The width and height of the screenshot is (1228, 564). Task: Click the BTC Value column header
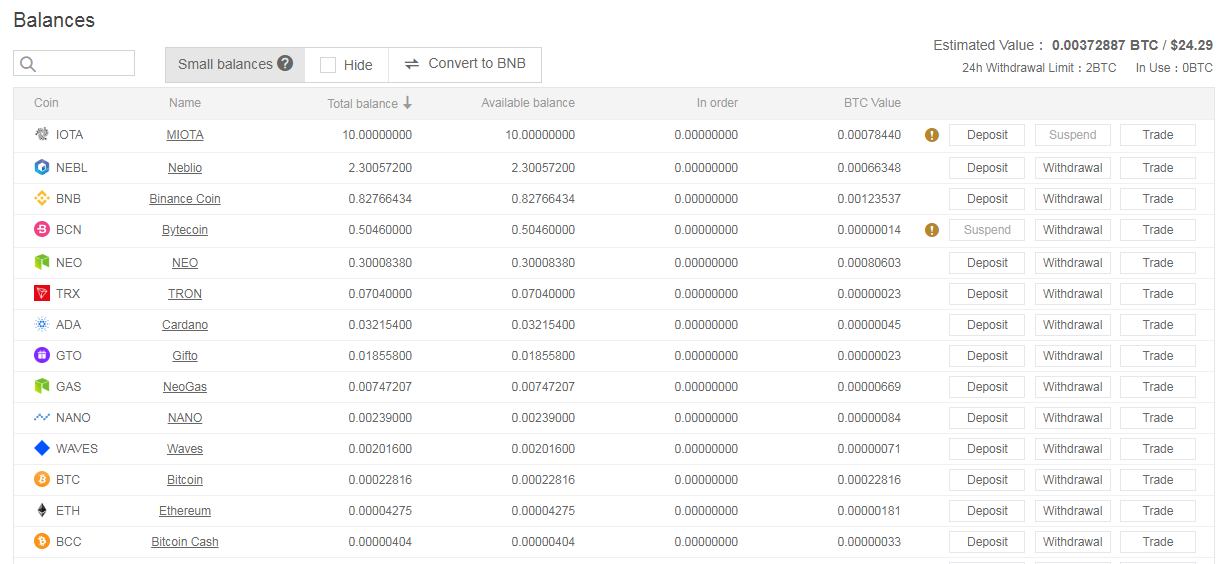[872, 103]
